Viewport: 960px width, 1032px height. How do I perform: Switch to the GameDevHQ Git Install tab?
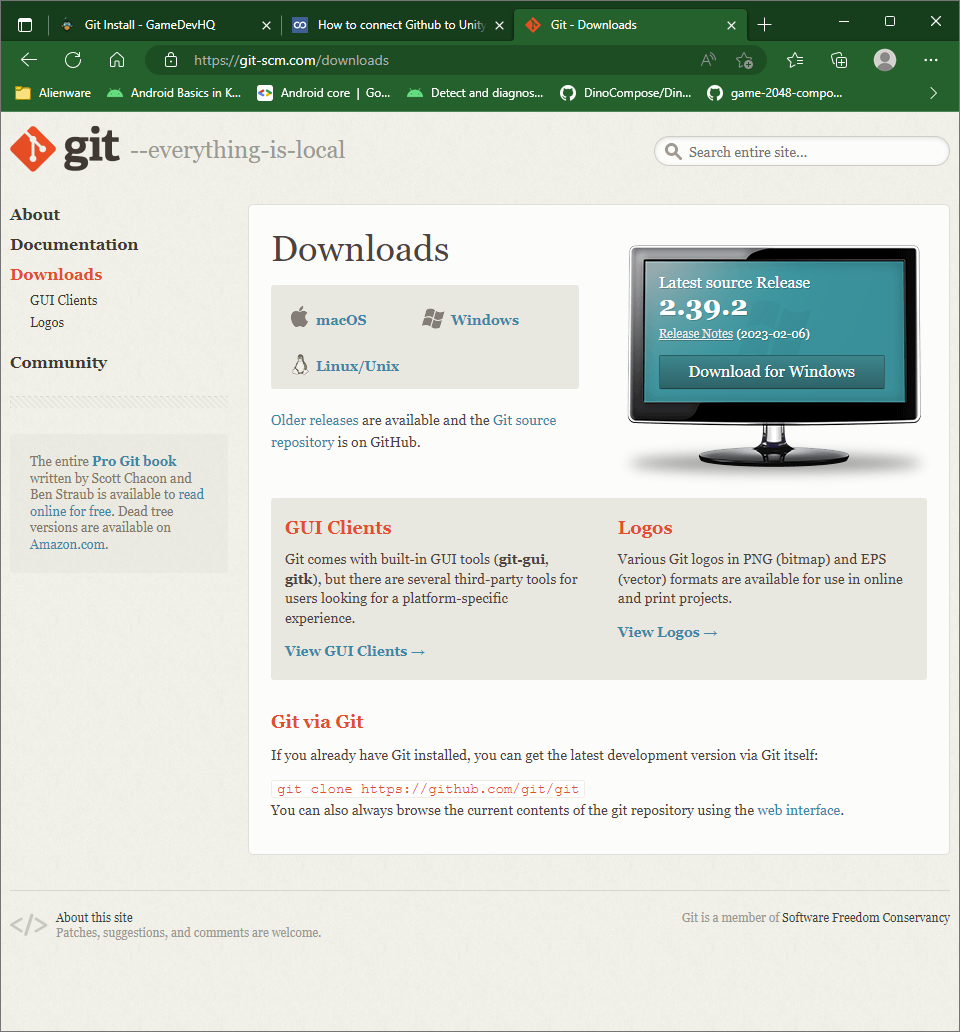160,23
